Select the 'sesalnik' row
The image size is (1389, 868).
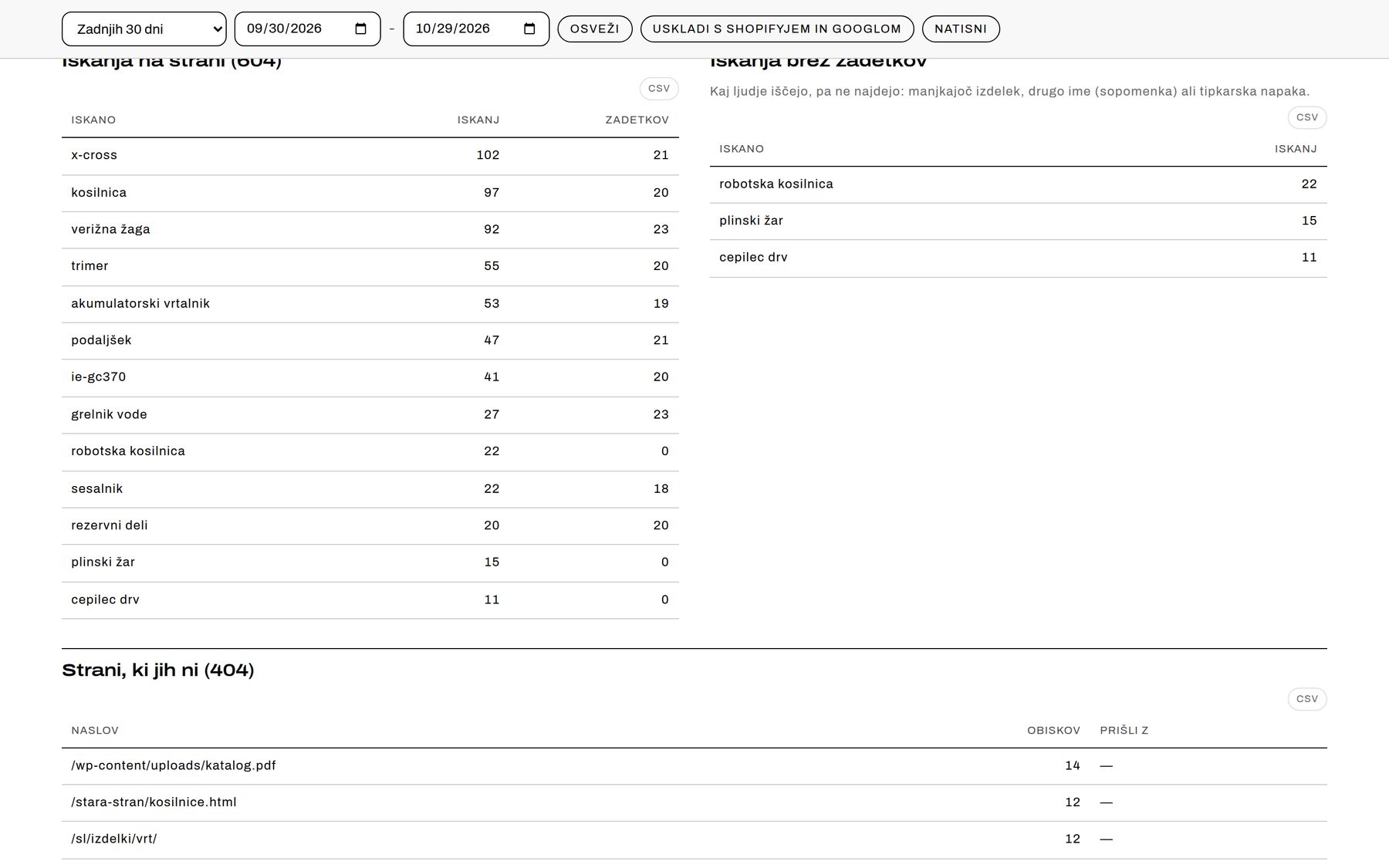tap(370, 489)
